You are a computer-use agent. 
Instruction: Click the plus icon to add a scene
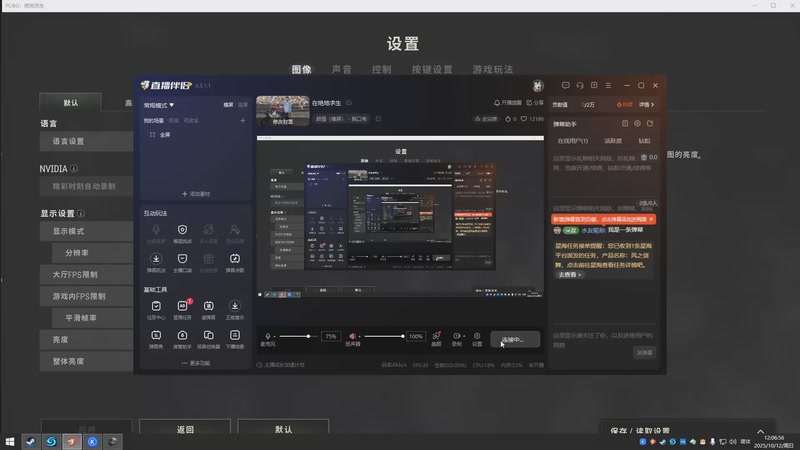point(243,120)
